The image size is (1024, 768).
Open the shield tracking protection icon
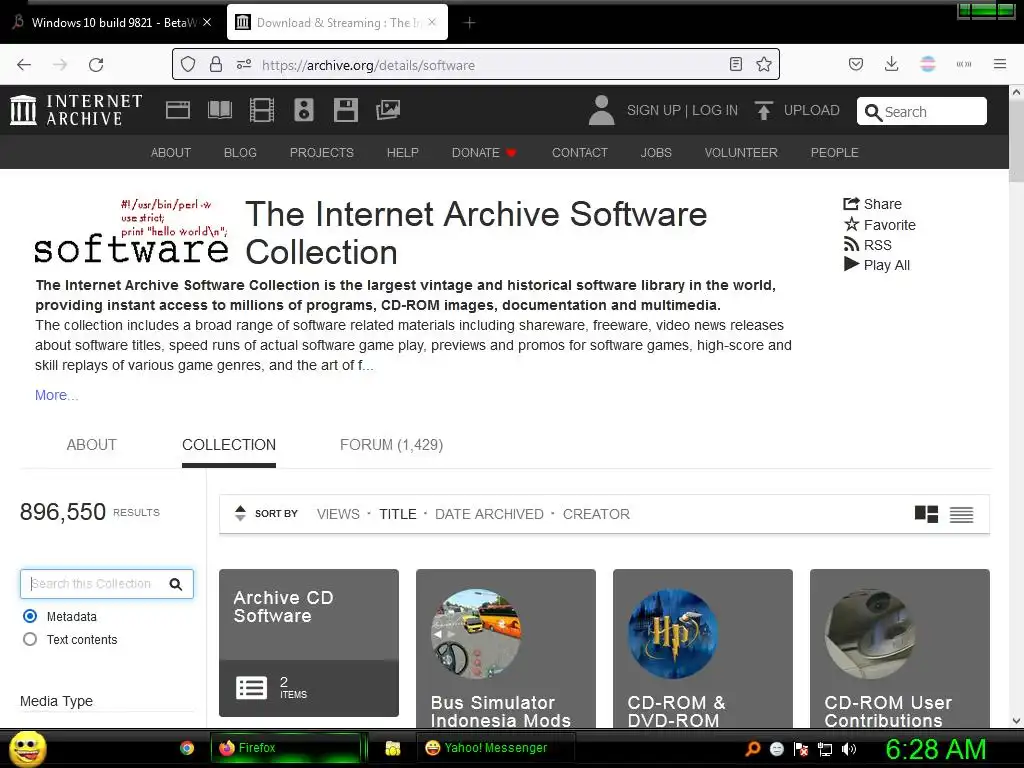pyautogui.click(x=188, y=65)
